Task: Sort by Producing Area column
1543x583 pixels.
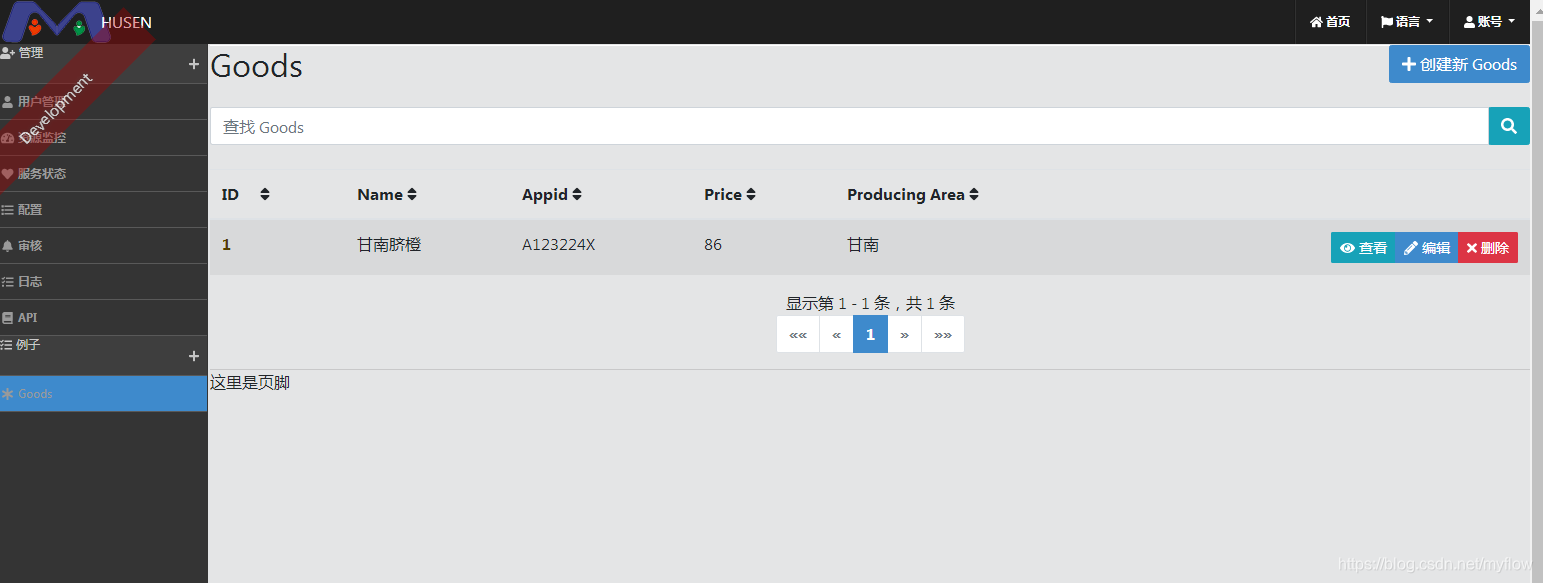Action: pos(913,195)
